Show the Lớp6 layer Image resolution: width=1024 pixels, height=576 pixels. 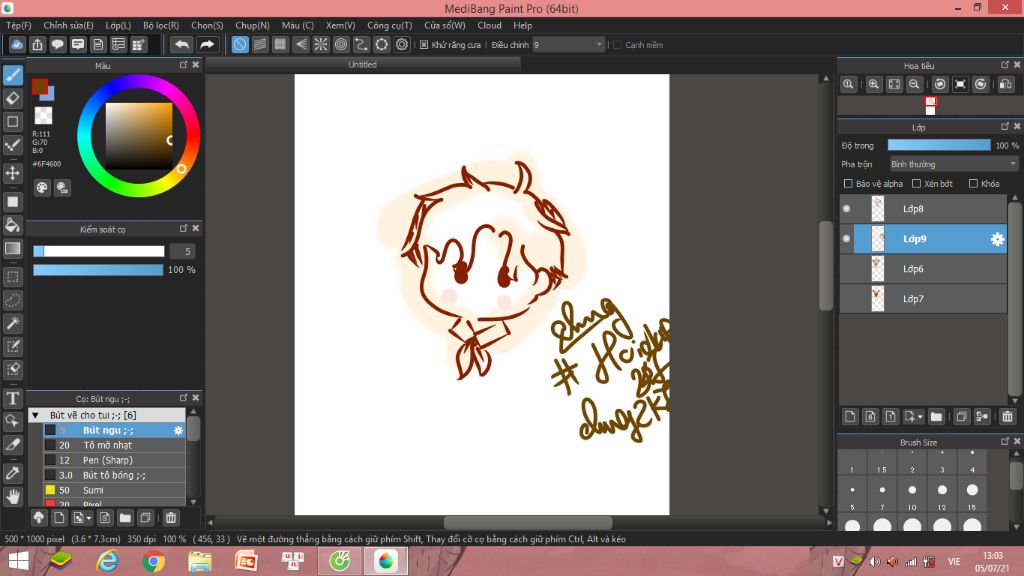pos(846,269)
